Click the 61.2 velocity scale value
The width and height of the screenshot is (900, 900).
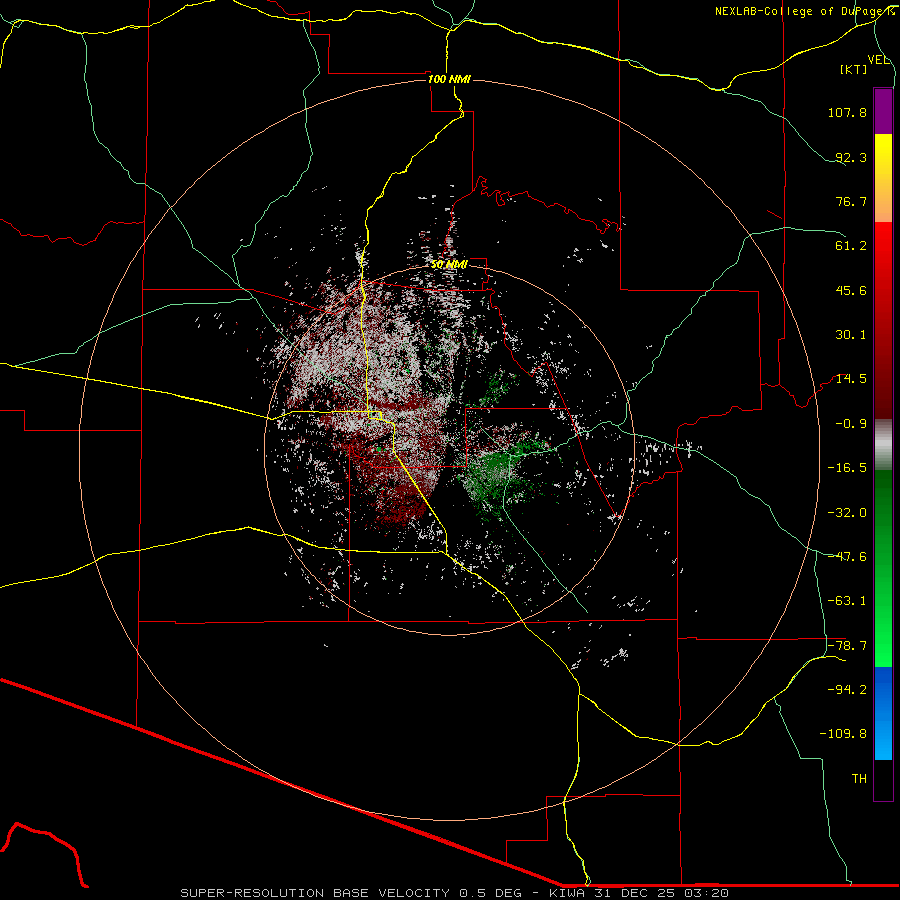pos(851,246)
